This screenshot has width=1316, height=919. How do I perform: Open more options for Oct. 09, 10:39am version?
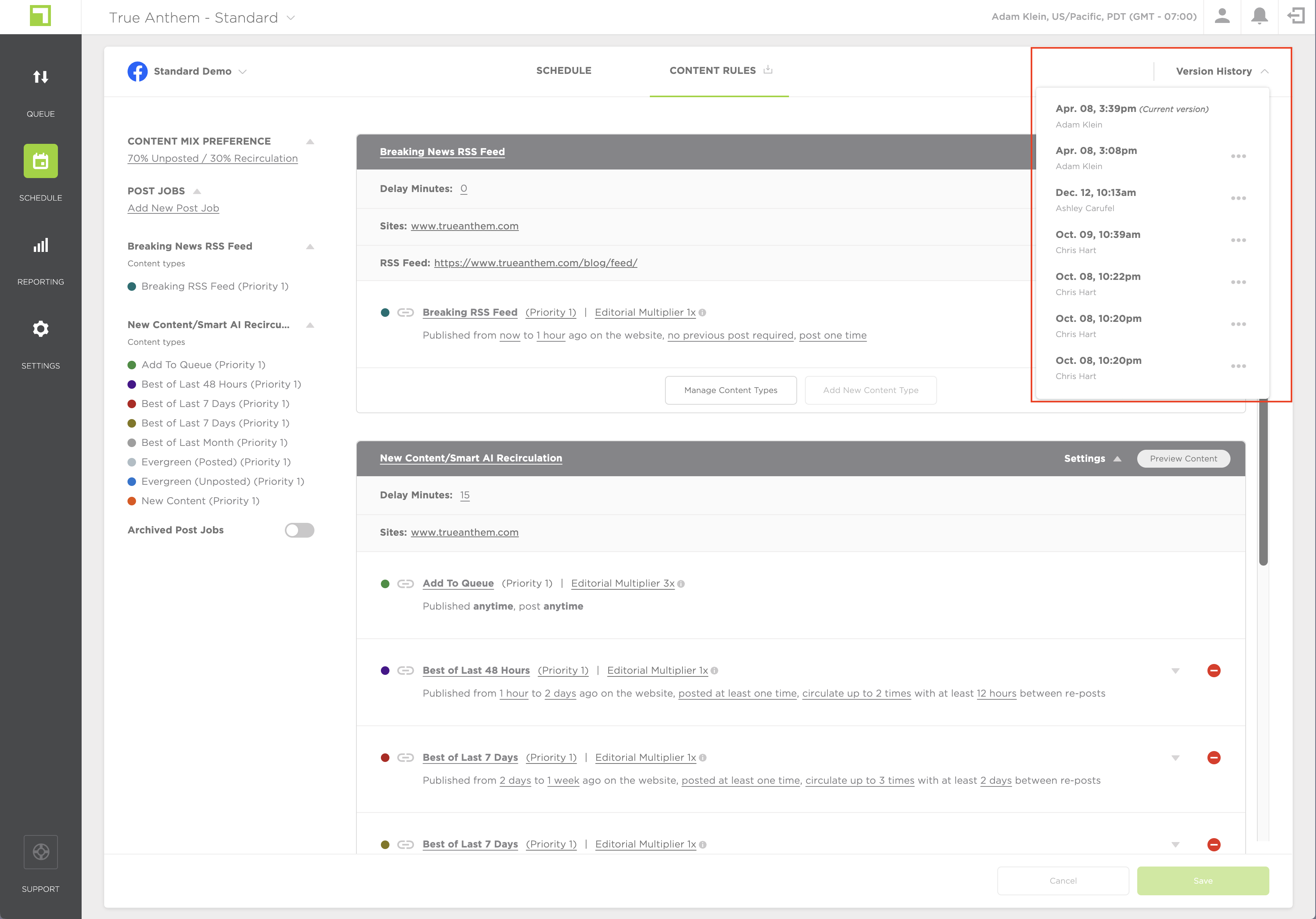click(x=1238, y=240)
